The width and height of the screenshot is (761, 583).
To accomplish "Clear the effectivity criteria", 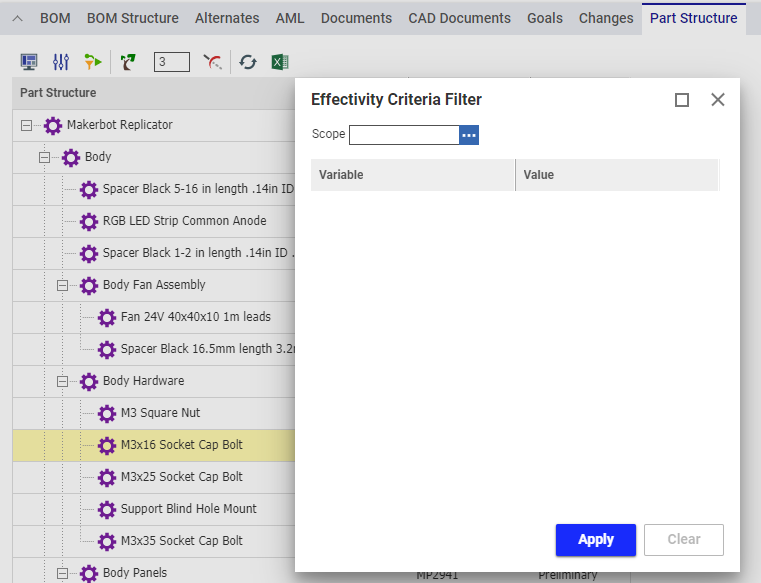I will 684,540.
